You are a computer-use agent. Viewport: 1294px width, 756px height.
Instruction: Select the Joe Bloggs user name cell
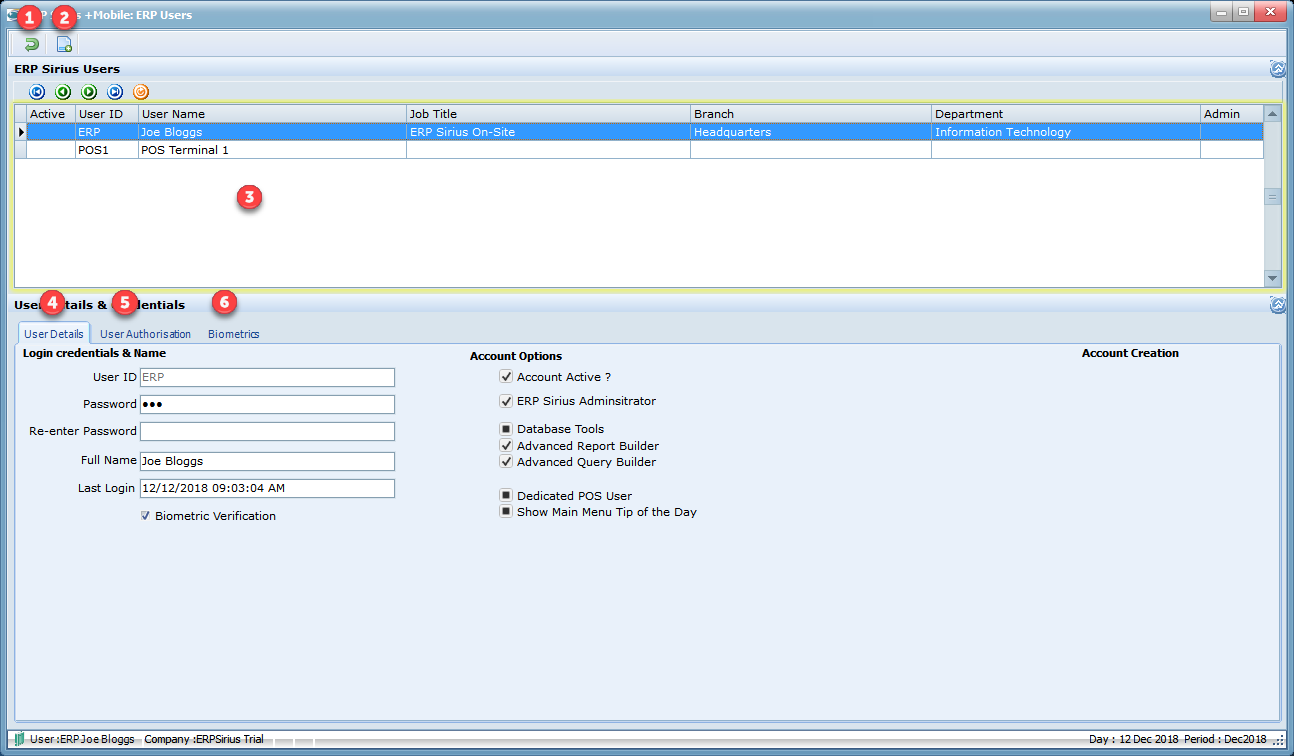click(x=272, y=132)
